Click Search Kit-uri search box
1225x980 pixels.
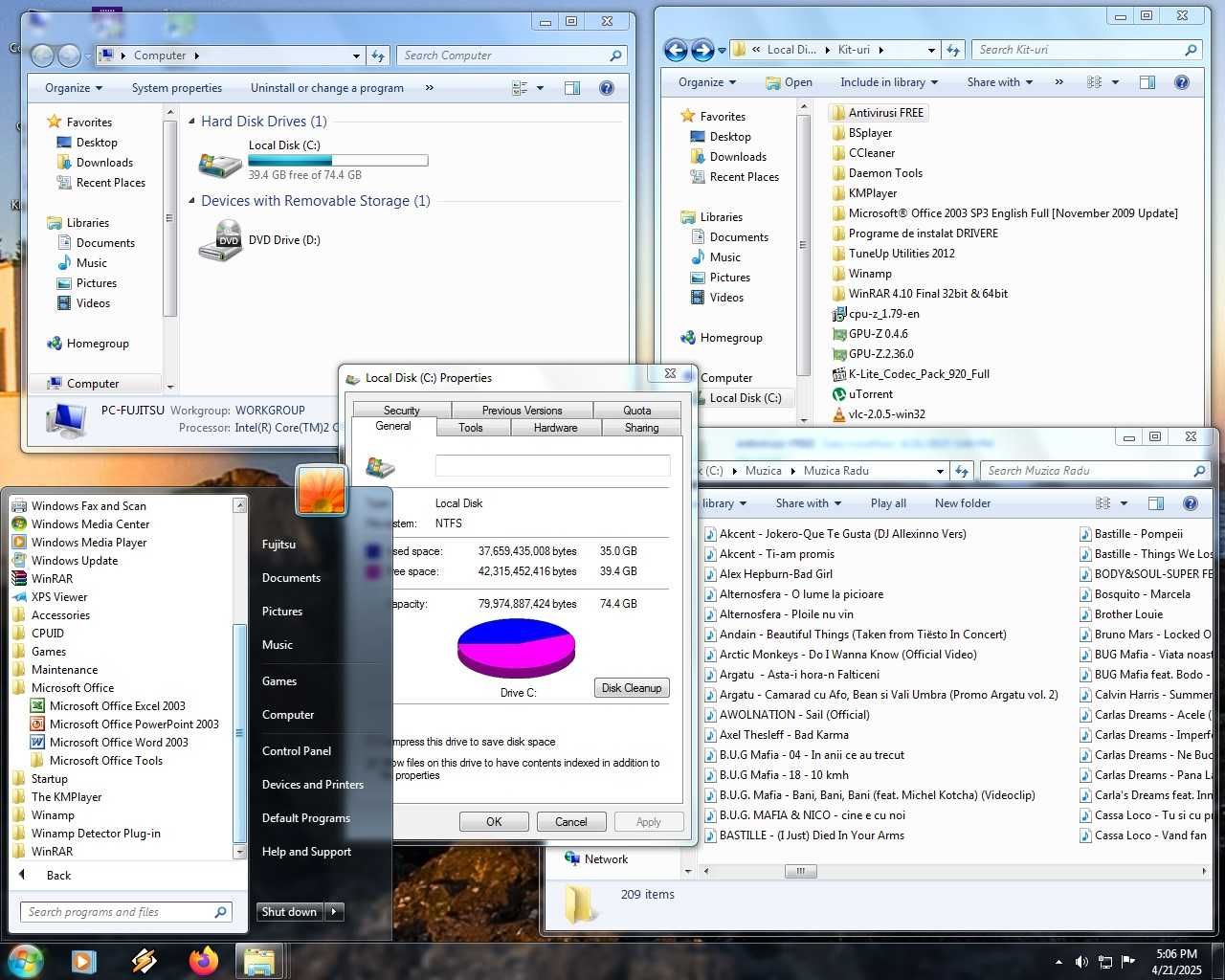1087,50
